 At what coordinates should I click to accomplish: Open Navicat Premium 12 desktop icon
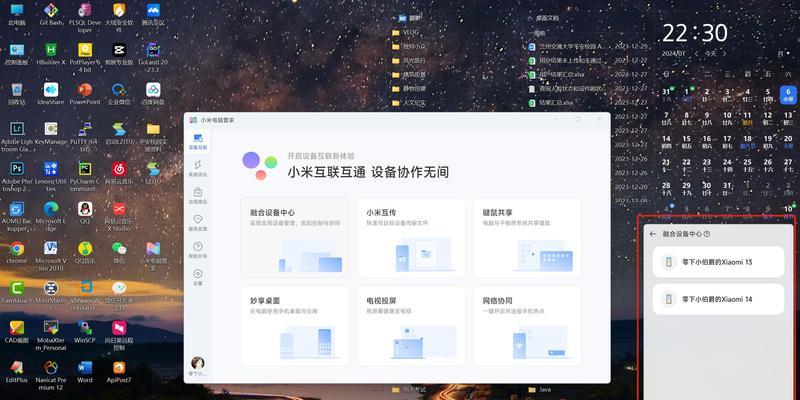(x=51, y=374)
